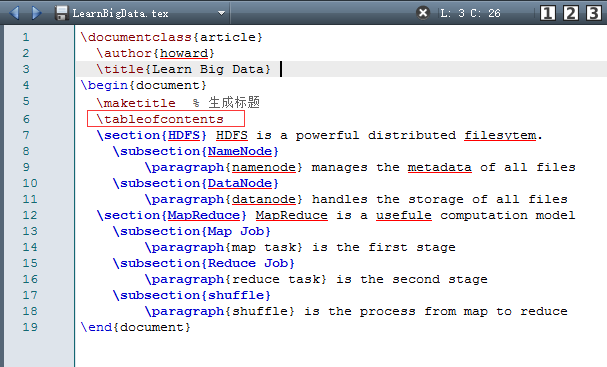Go to next document with right arrow
The width and height of the screenshot is (607, 367).
[36, 12]
